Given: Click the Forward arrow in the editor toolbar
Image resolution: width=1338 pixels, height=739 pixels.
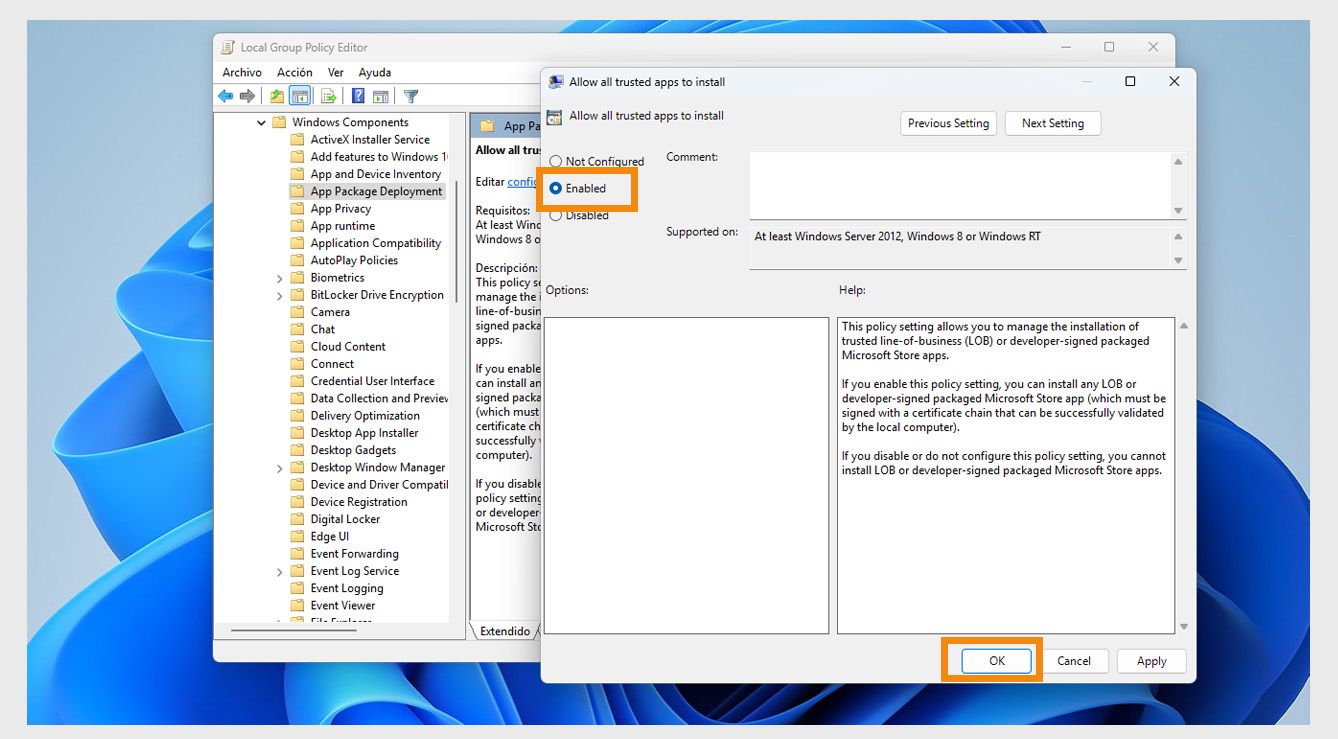Looking at the screenshot, I should [247, 96].
